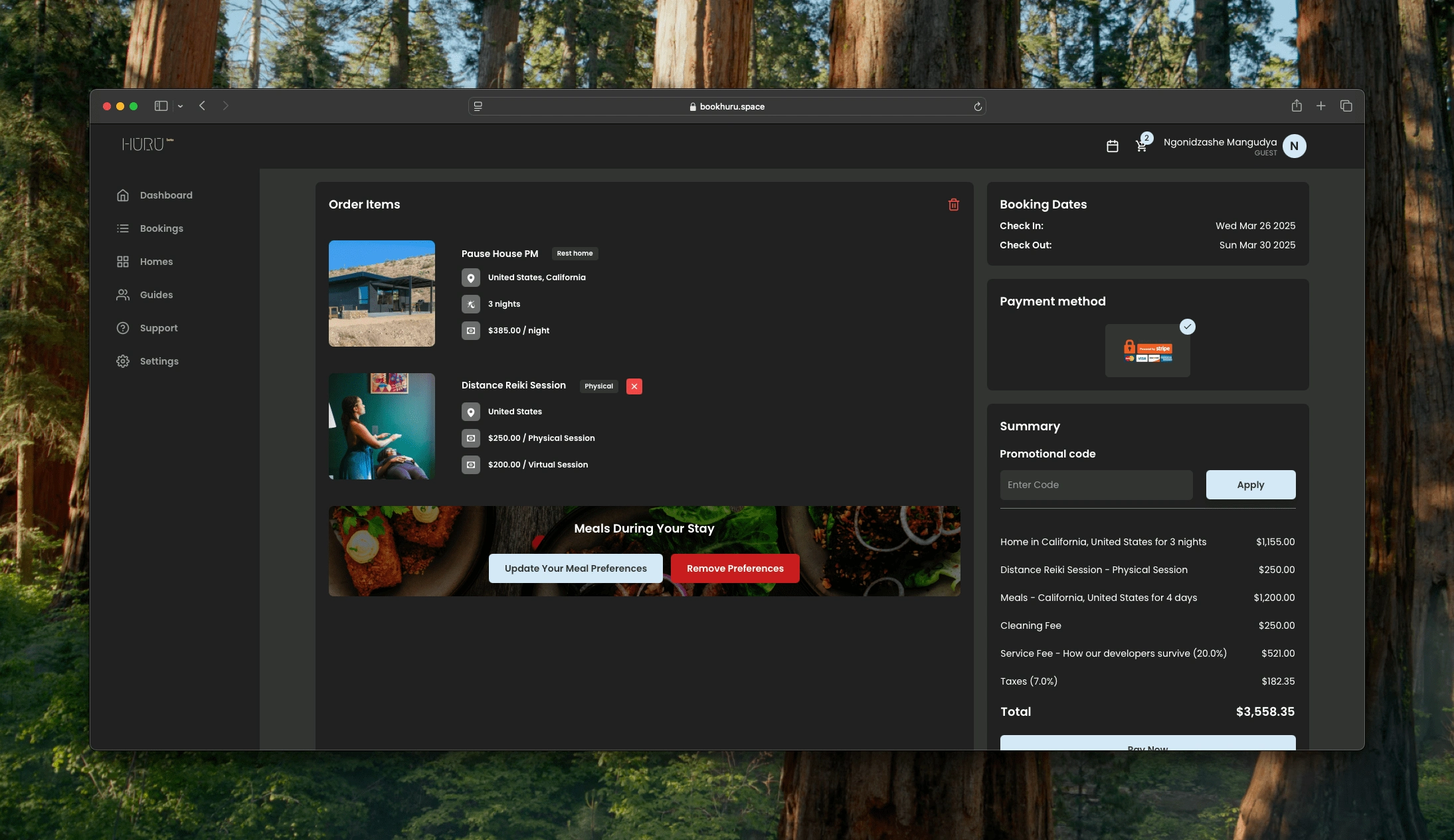Screen dimensions: 1454x840
Task: Reload the bookhuru.space page
Action: coord(977,107)
